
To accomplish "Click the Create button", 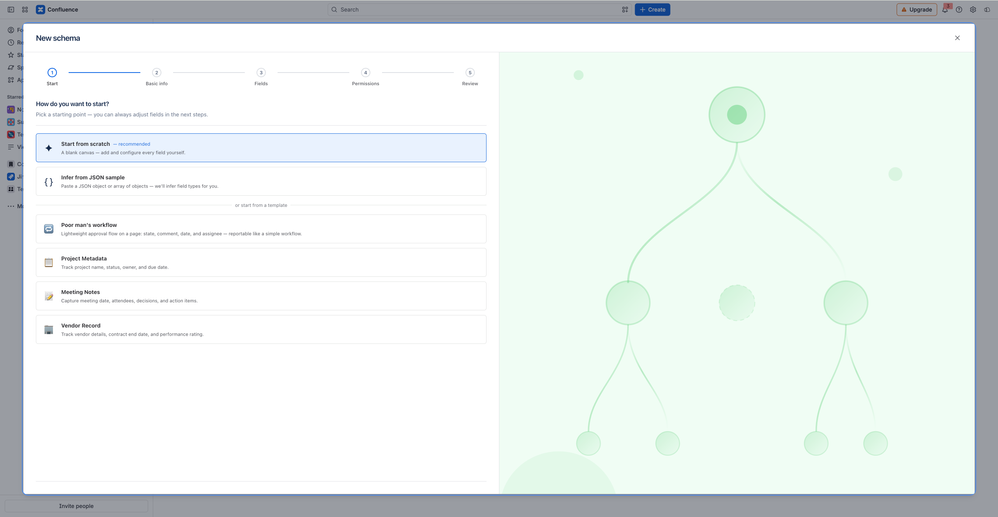I will point(652,10).
